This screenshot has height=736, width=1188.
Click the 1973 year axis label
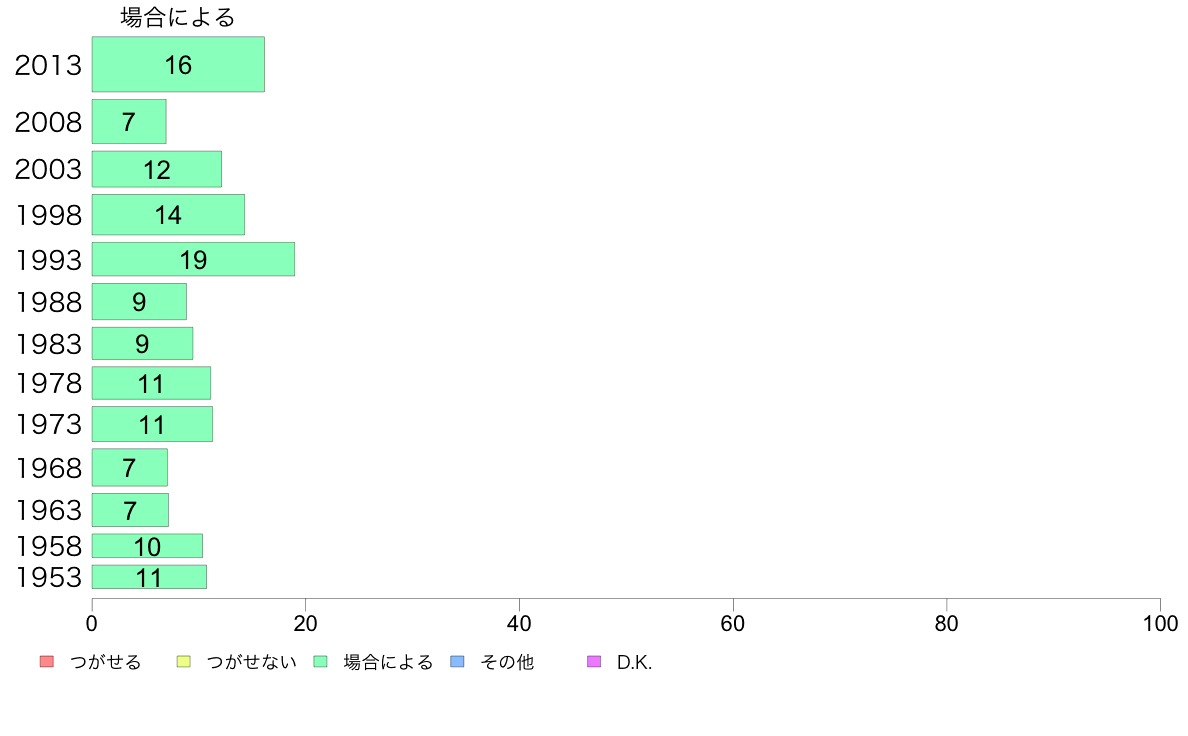point(48,424)
